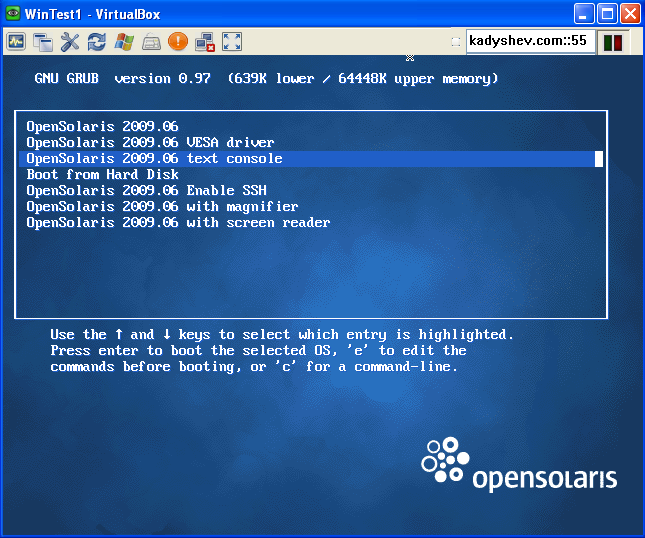The image size is (645, 538).
Task: Select OpenSolaris 2009.06 Enable SSH entry
Action: click(146, 191)
